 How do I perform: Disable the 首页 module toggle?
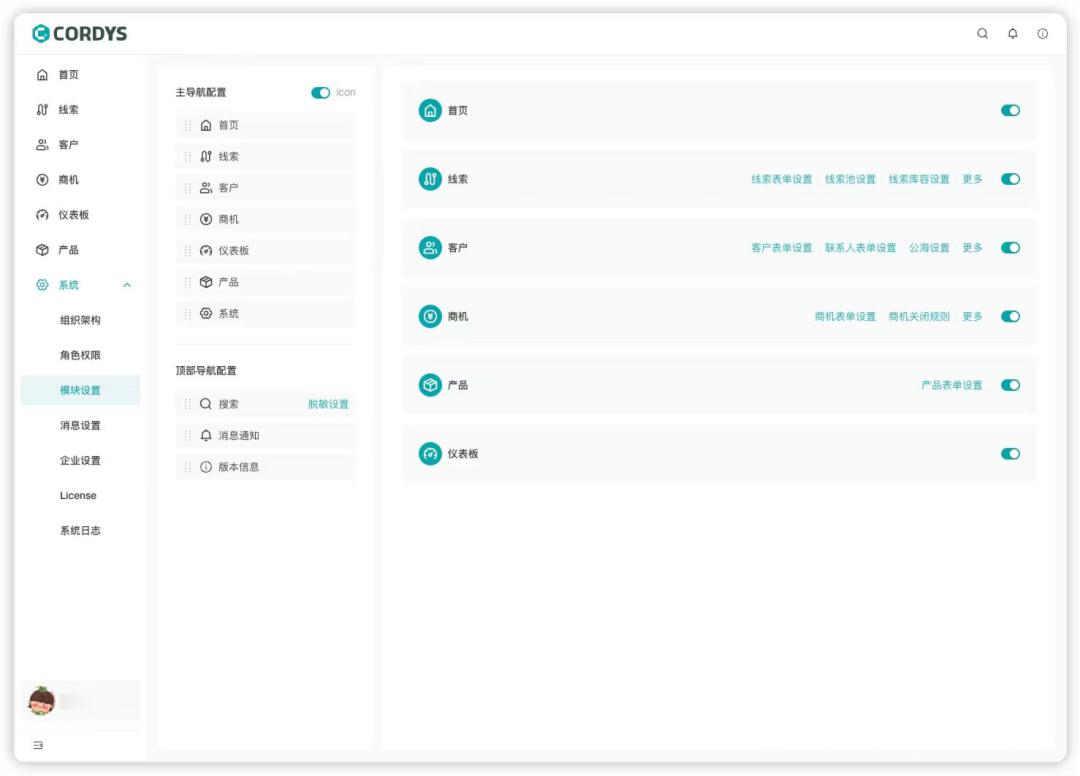(x=1010, y=111)
